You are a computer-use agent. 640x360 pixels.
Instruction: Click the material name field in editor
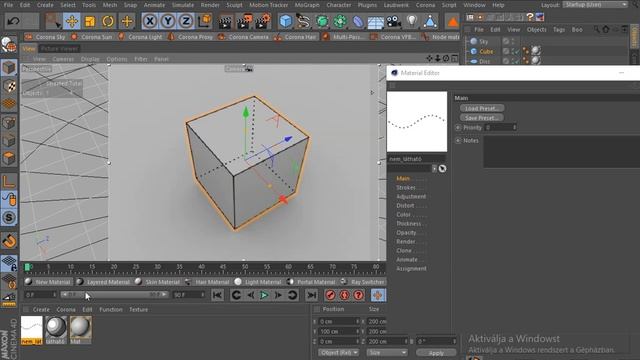[x=416, y=159]
